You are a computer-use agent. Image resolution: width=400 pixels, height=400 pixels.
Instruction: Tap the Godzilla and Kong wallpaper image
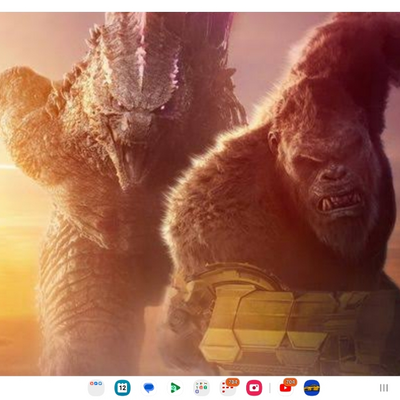click(x=200, y=194)
